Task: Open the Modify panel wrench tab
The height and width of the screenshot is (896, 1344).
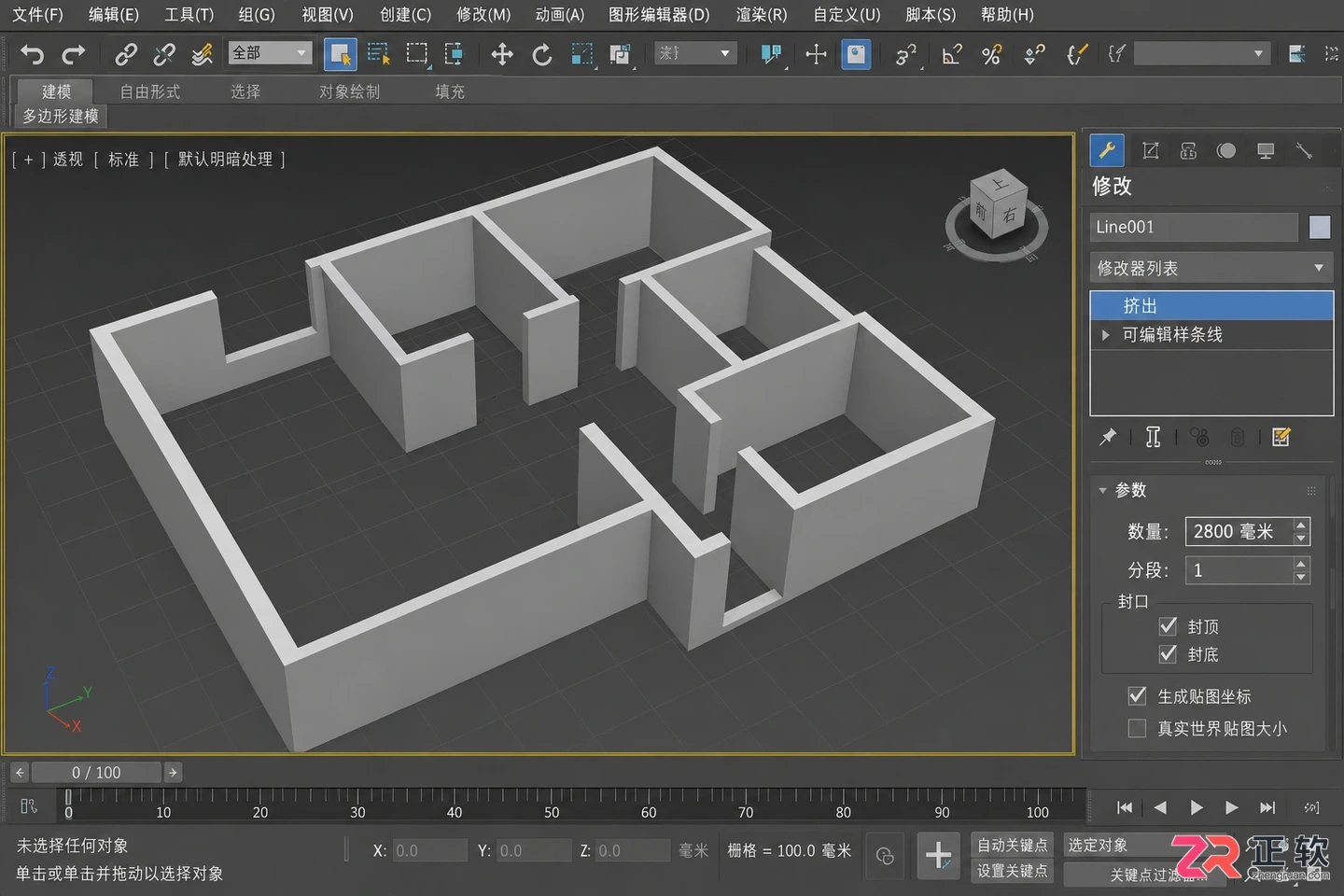Action: pyautogui.click(x=1107, y=150)
